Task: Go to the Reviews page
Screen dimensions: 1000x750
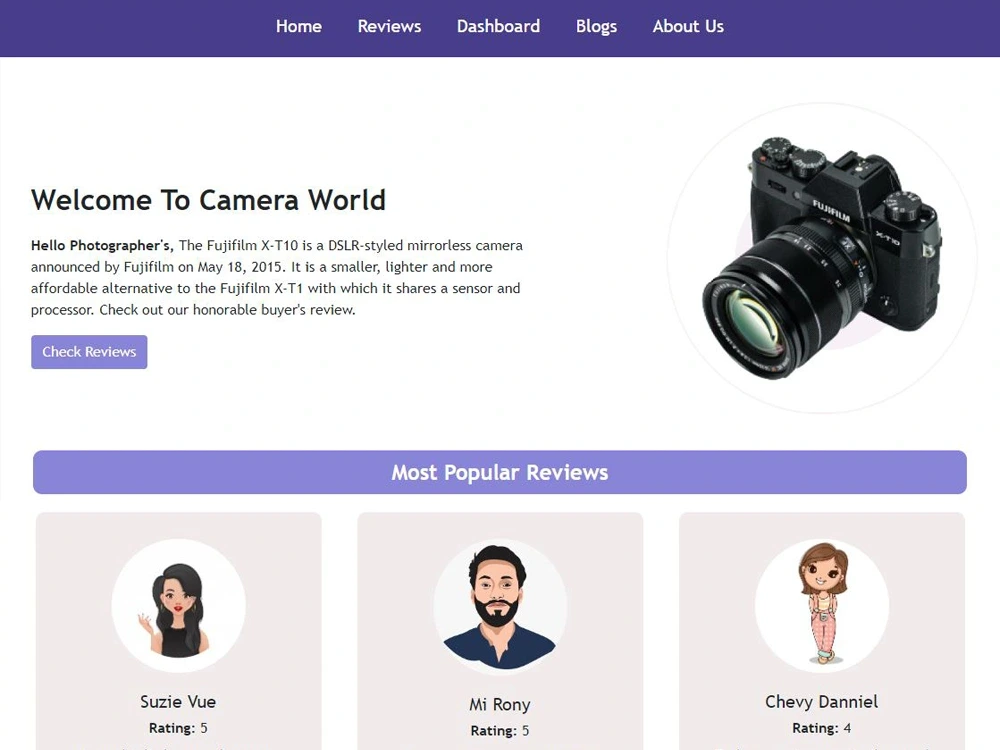Action: tap(389, 26)
